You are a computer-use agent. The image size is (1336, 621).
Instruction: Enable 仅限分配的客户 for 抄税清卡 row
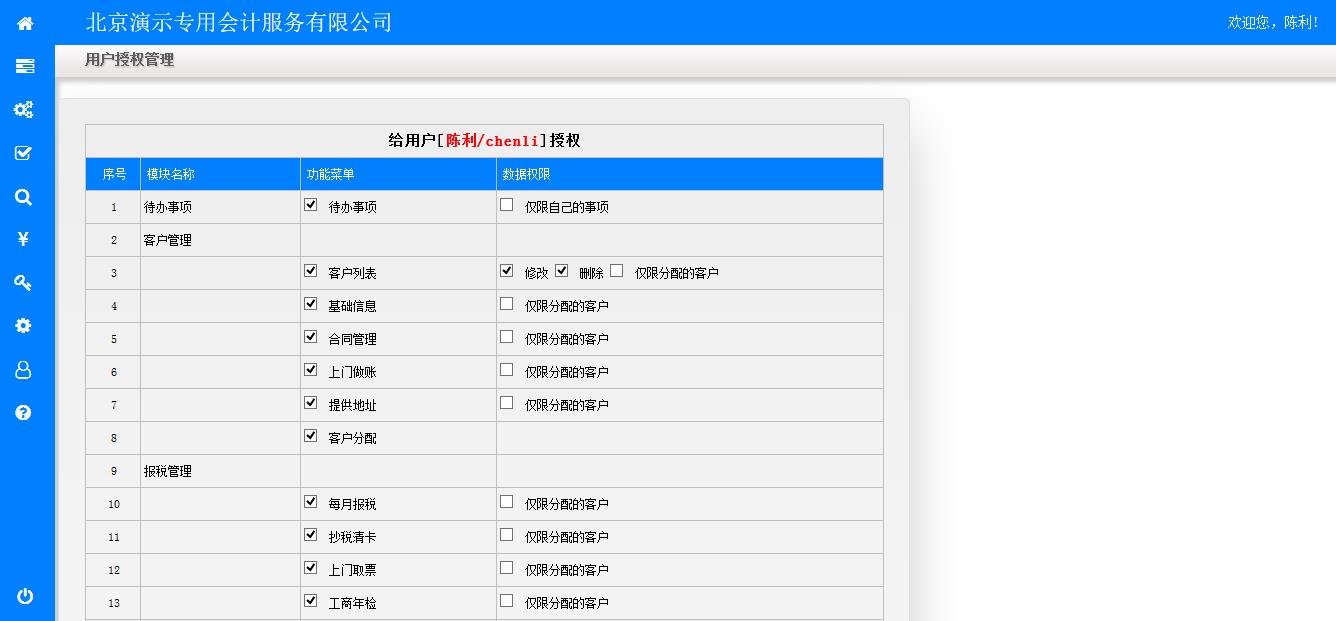pyautogui.click(x=507, y=535)
